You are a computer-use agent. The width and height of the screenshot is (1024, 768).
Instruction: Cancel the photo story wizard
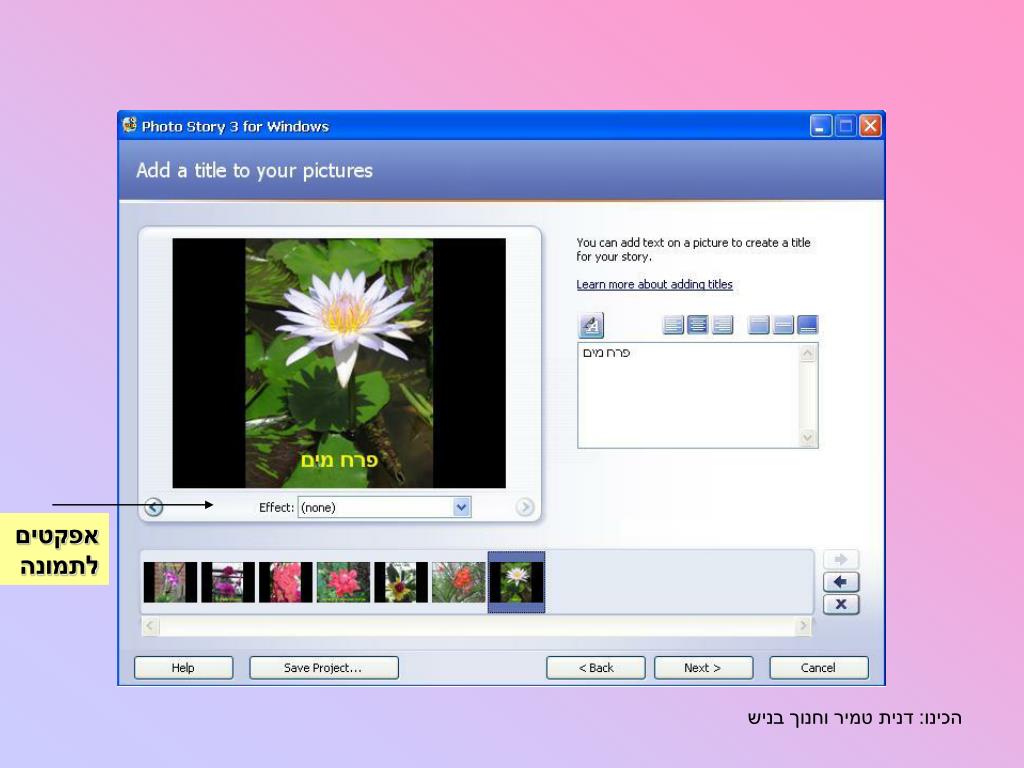[819, 667]
